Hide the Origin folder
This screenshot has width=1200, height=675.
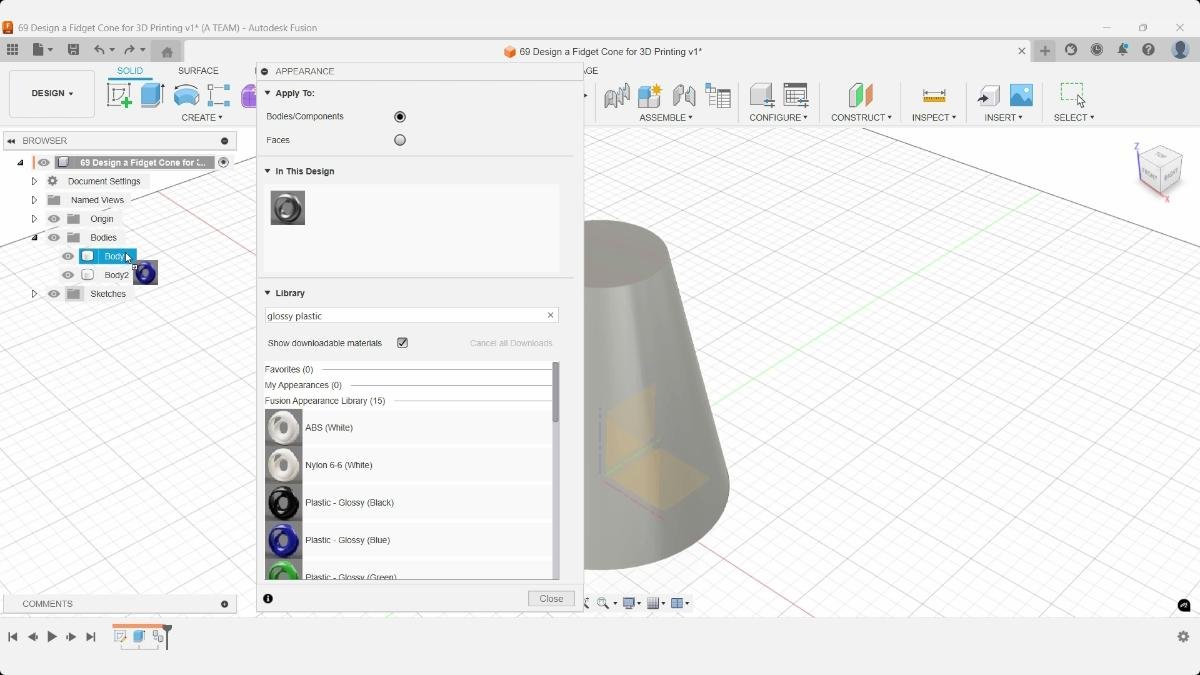pos(54,219)
